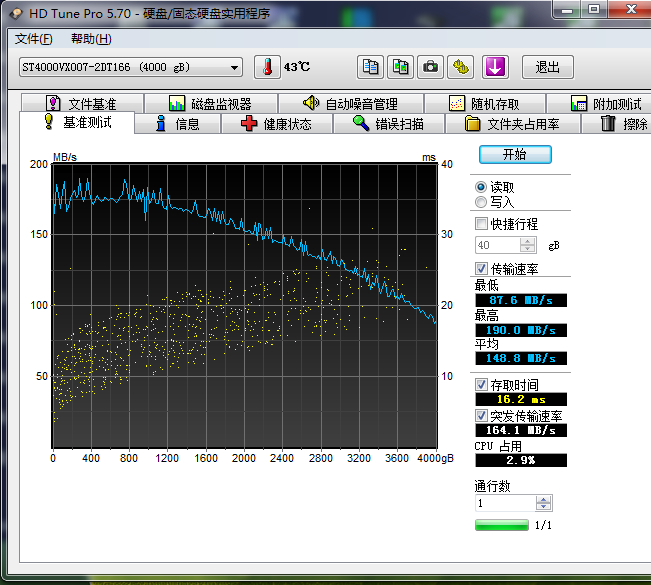The height and width of the screenshot is (585, 651).
Task: Open the 文件(F) menu
Action: pos(34,39)
